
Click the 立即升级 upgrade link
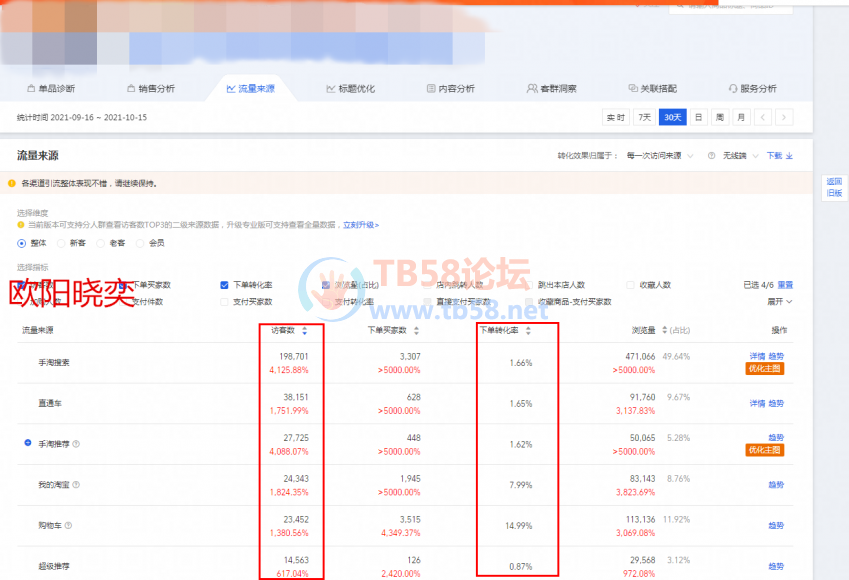tap(360, 225)
